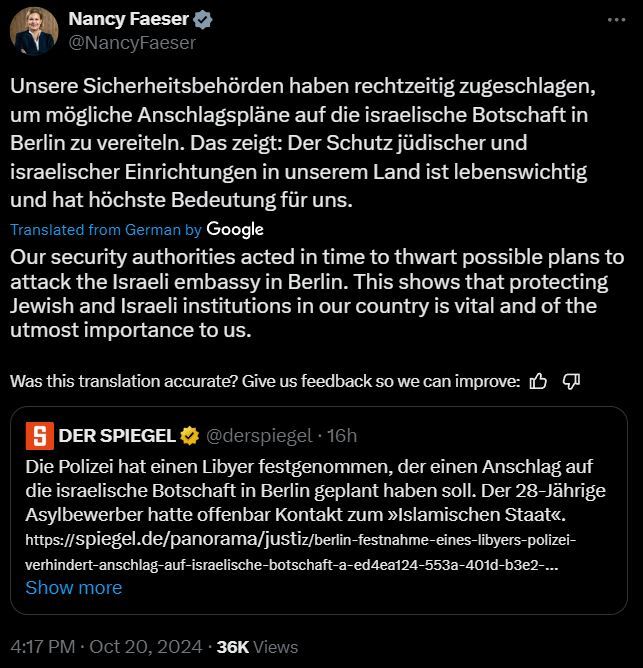Click the DER SPIEGEL orange logo avatar
Screen dimensions: 643x668
tap(40, 436)
